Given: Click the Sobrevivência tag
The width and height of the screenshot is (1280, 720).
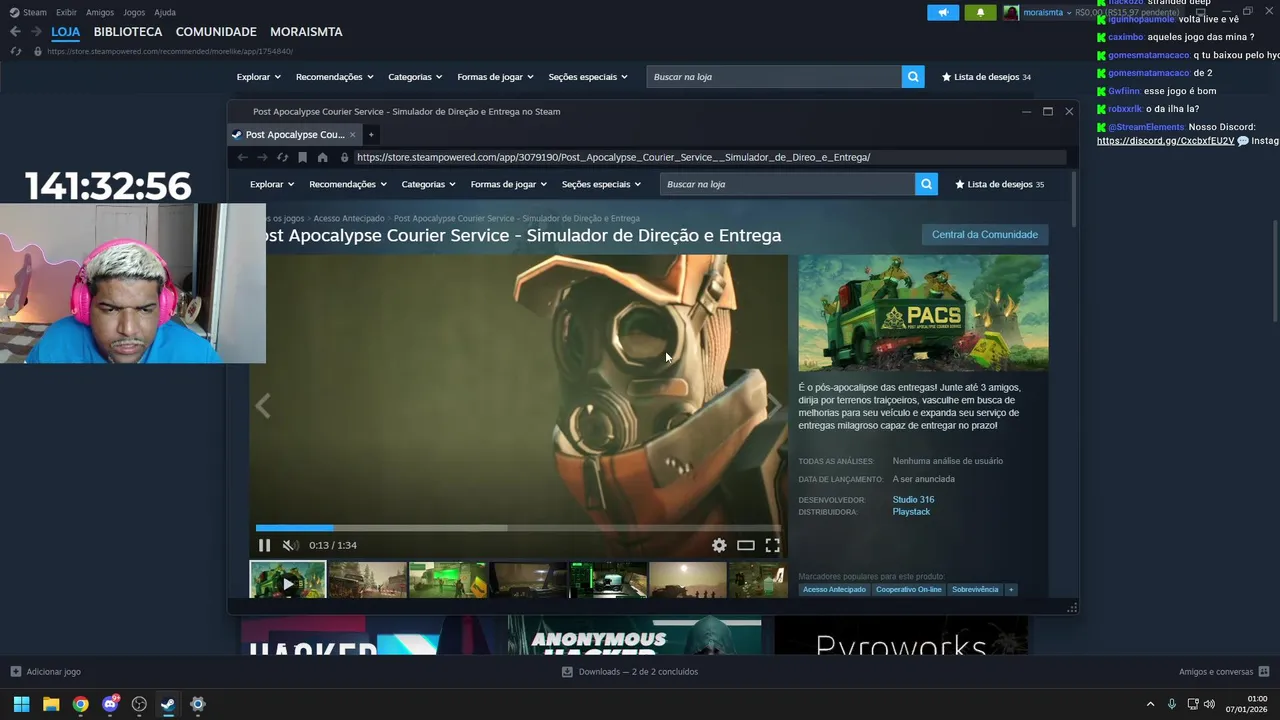Looking at the screenshot, I should 975,590.
